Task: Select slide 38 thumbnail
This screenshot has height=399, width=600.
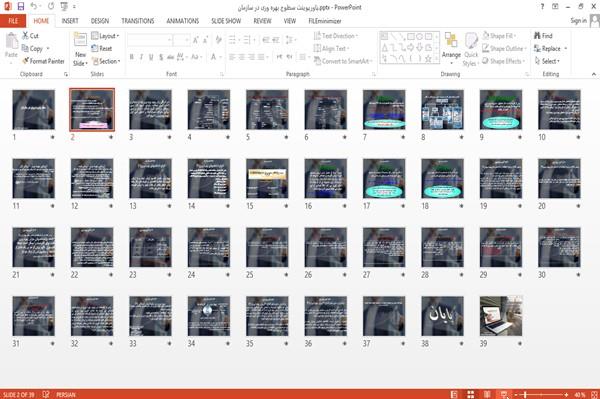Action: click(x=442, y=316)
